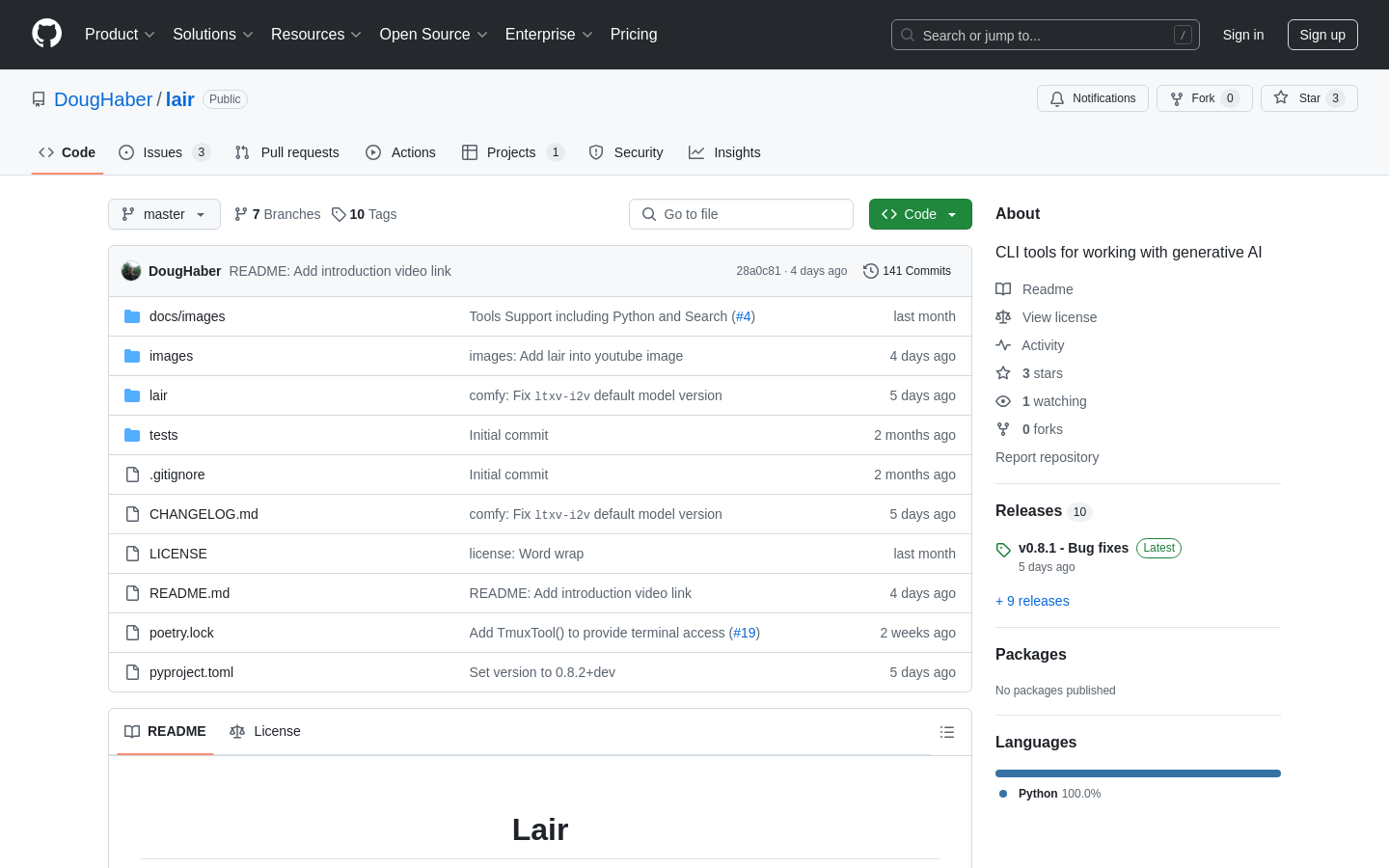Image resolution: width=1389 pixels, height=868 pixels.
Task: Select the Code tab
Action: click(68, 152)
